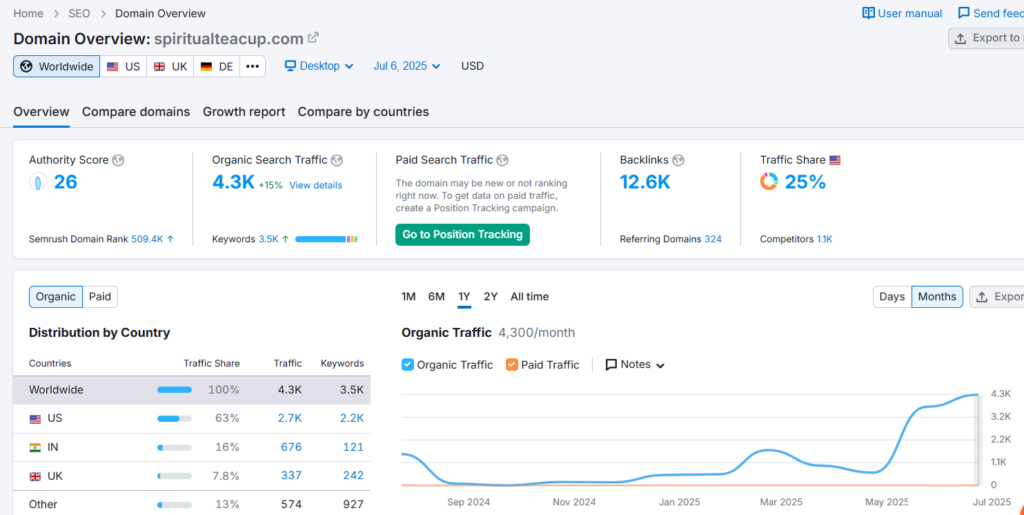The height and width of the screenshot is (515, 1024).
Task: Open external link icon beside spiritualteacup.com
Action: [x=313, y=38]
